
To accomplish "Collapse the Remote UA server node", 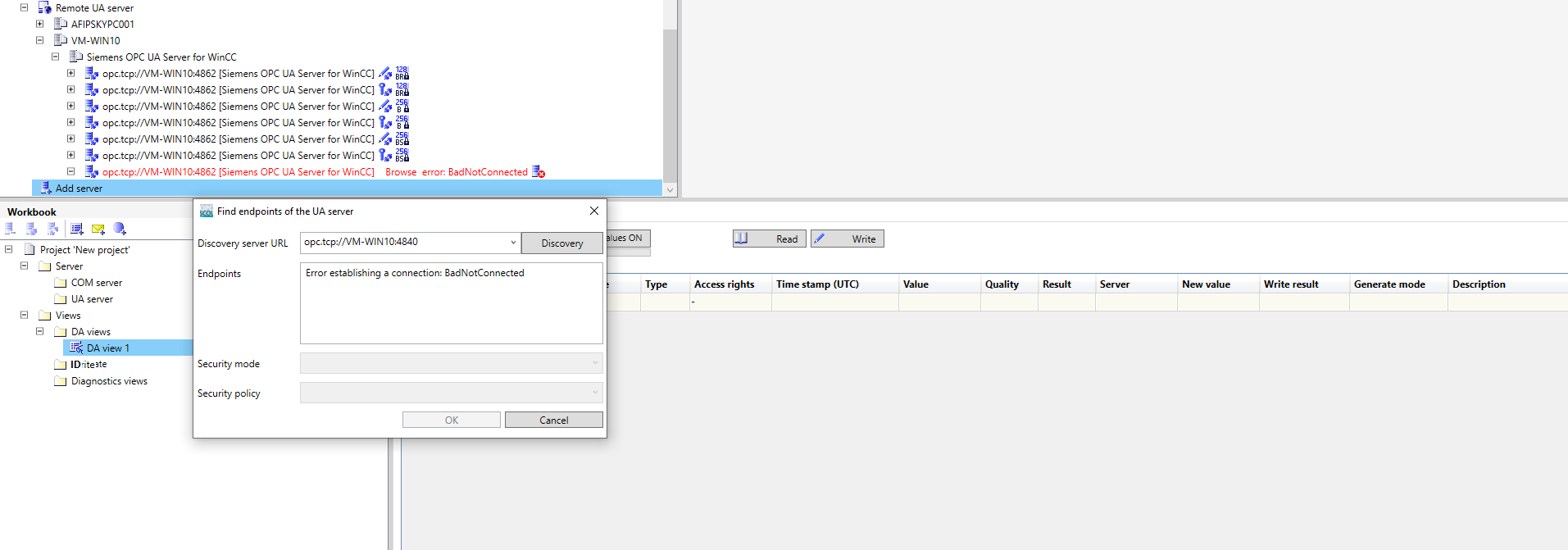I will click(24, 7).
